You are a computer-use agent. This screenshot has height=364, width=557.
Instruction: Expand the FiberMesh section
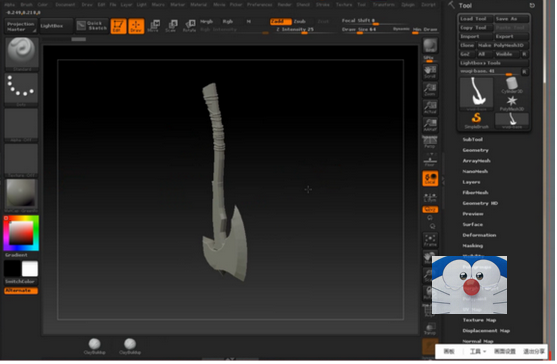pyautogui.click(x=475, y=192)
